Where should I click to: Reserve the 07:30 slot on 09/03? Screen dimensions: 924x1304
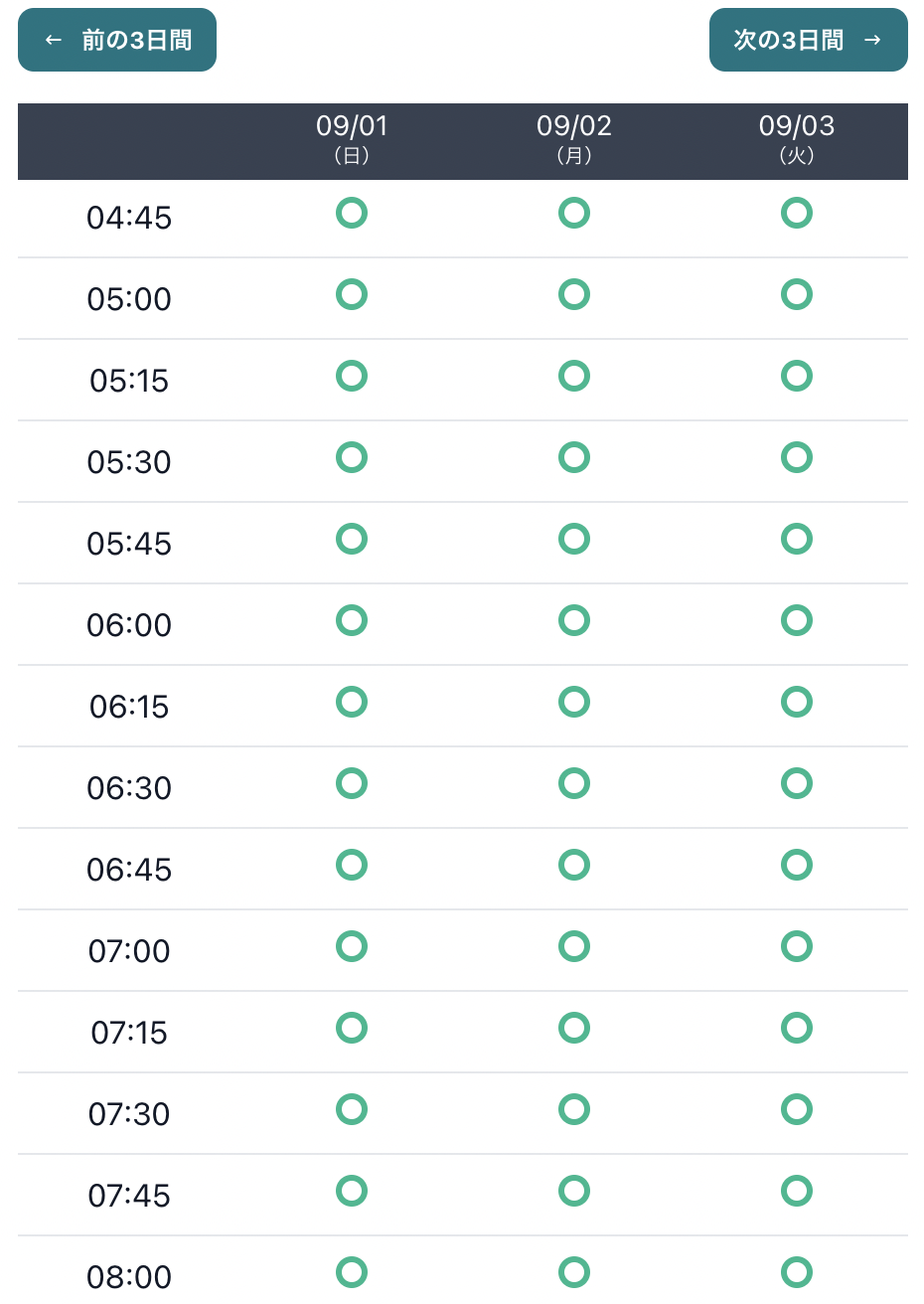tap(797, 1109)
